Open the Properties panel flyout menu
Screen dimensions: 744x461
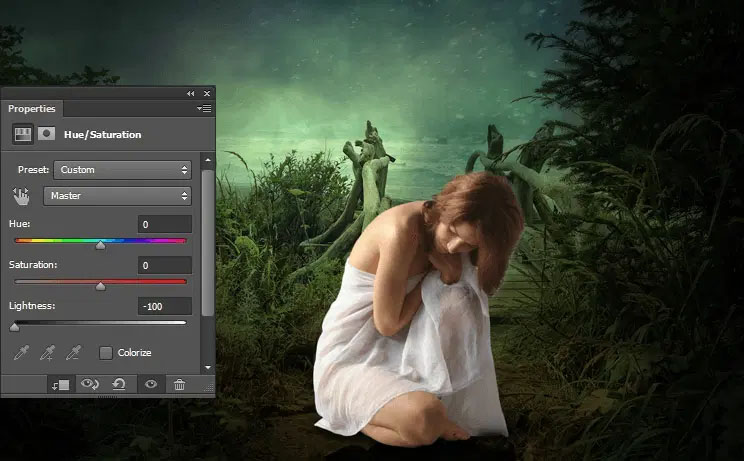click(204, 109)
